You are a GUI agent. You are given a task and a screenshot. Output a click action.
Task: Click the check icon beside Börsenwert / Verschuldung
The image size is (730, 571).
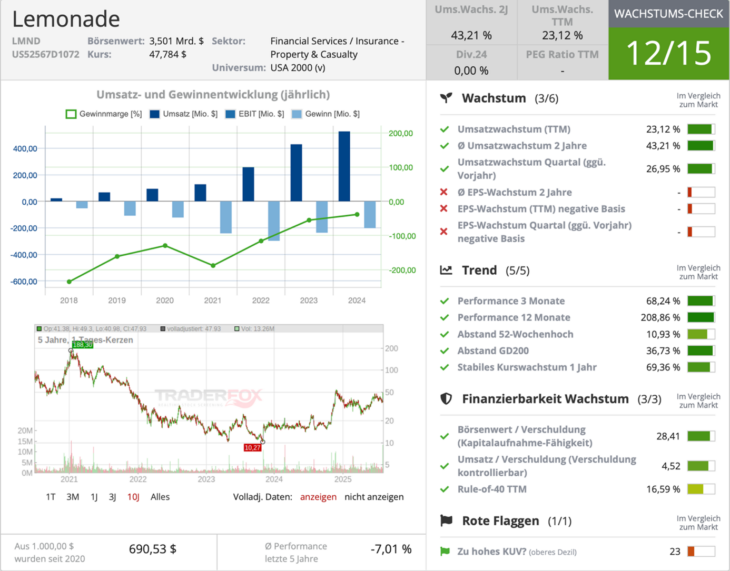tap(444, 436)
